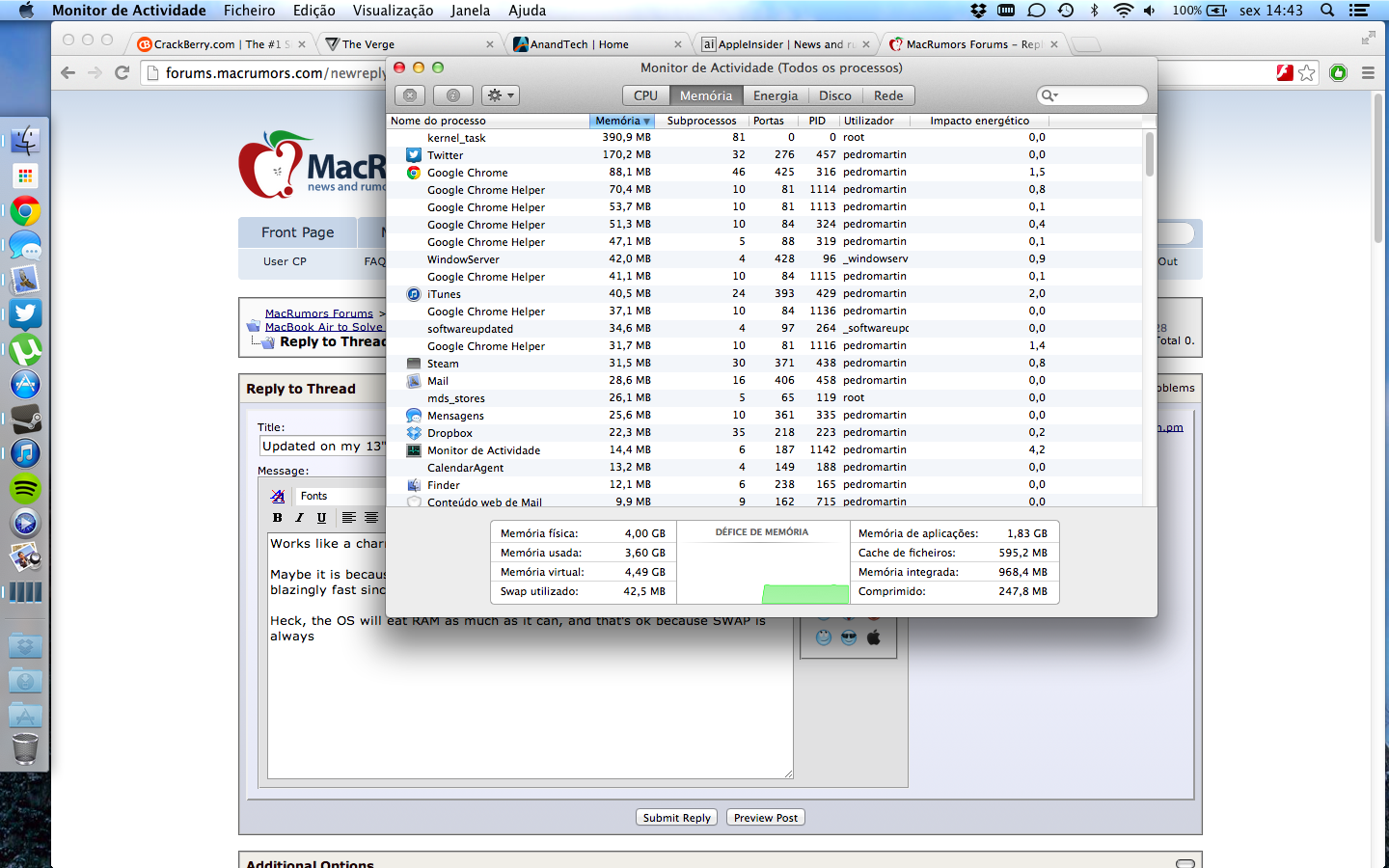The height and width of the screenshot is (868, 1389).
Task: Select the softwareupdated process row
Action: point(765,328)
